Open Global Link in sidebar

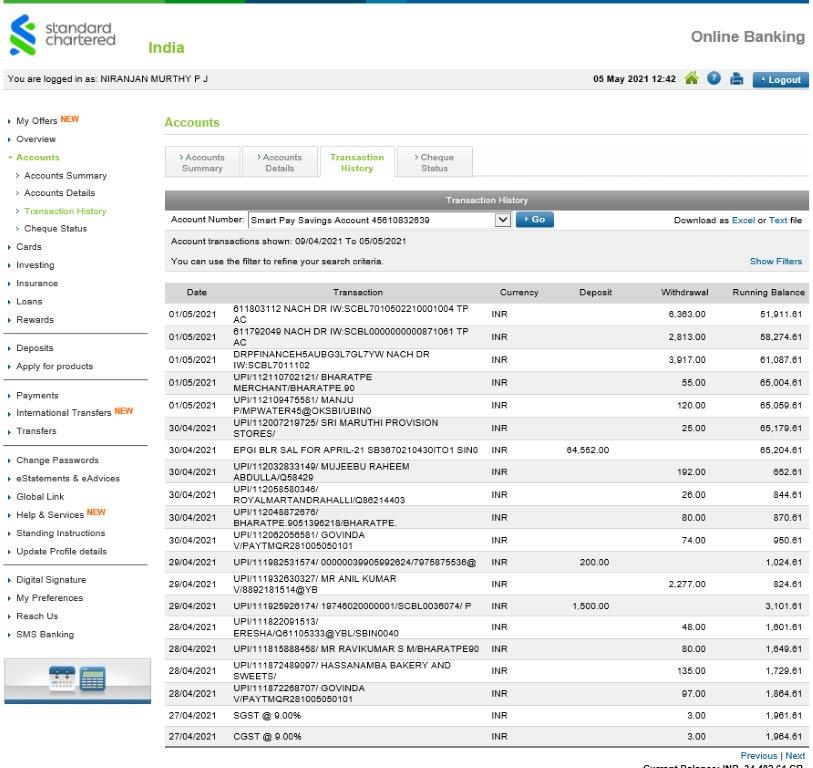point(40,496)
